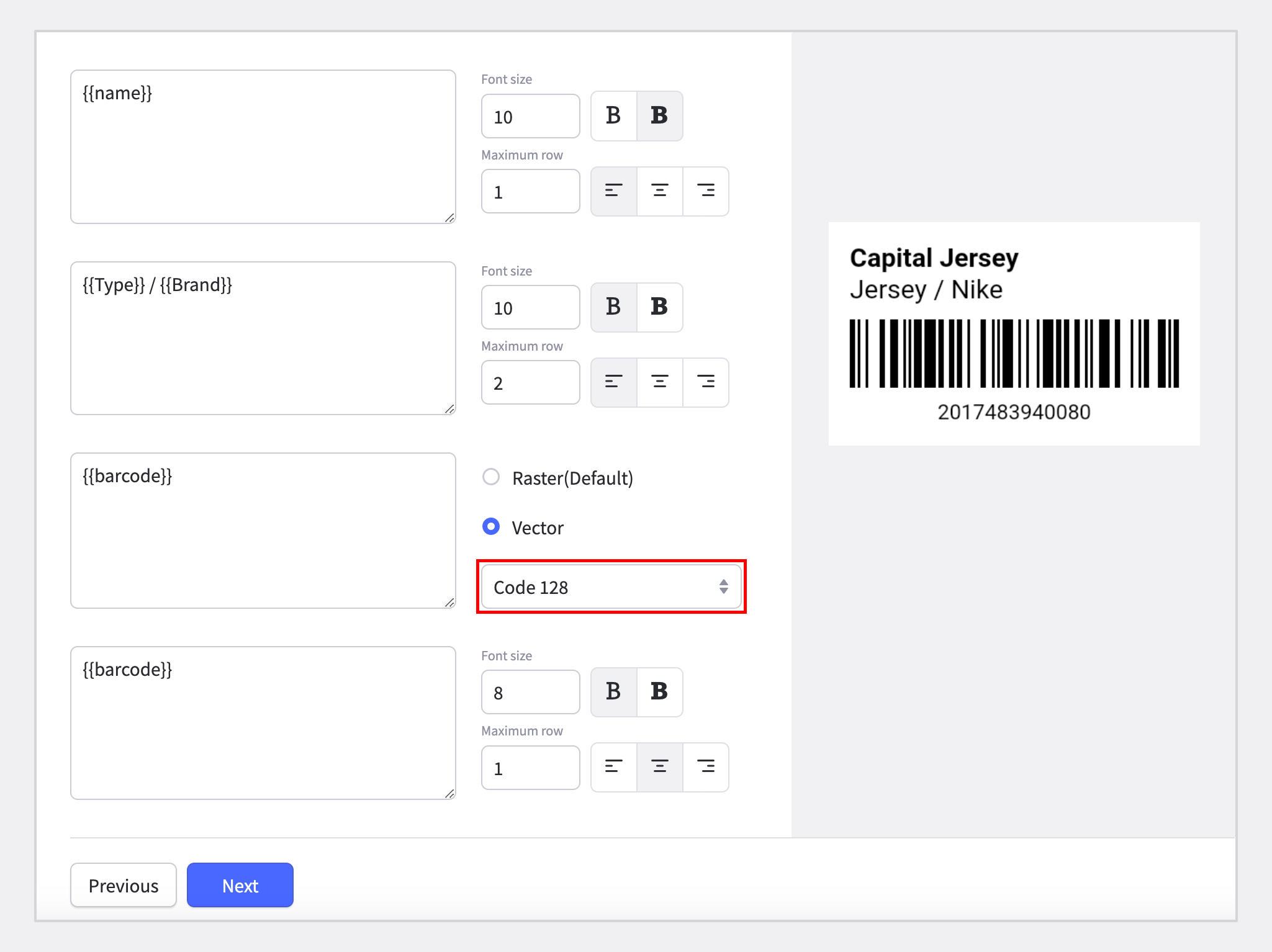The width and height of the screenshot is (1272, 952).
Task: Select regular weight for {{Type}} / {{Brand}} row
Action: click(613, 307)
